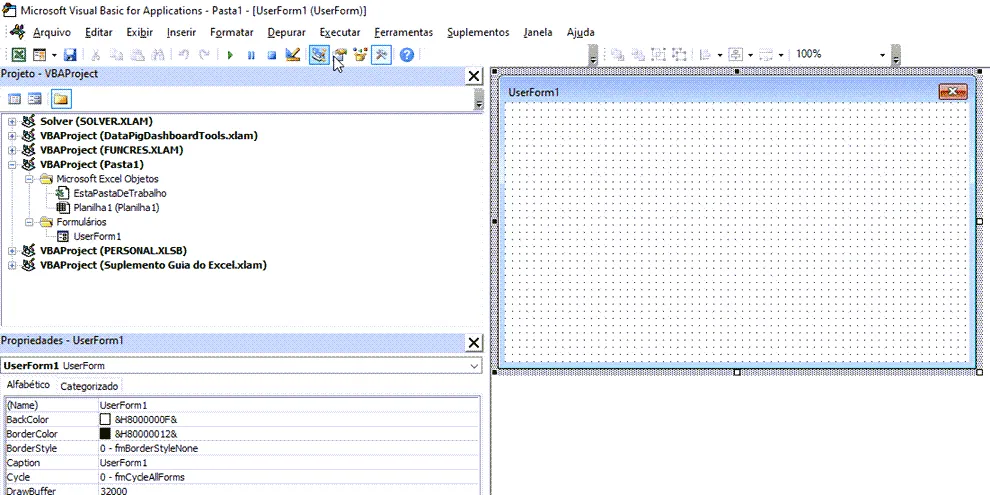The width and height of the screenshot is (990, 495).
Task: Open the Properties Window toolbar icon
Action: click(x=340, y=55)
